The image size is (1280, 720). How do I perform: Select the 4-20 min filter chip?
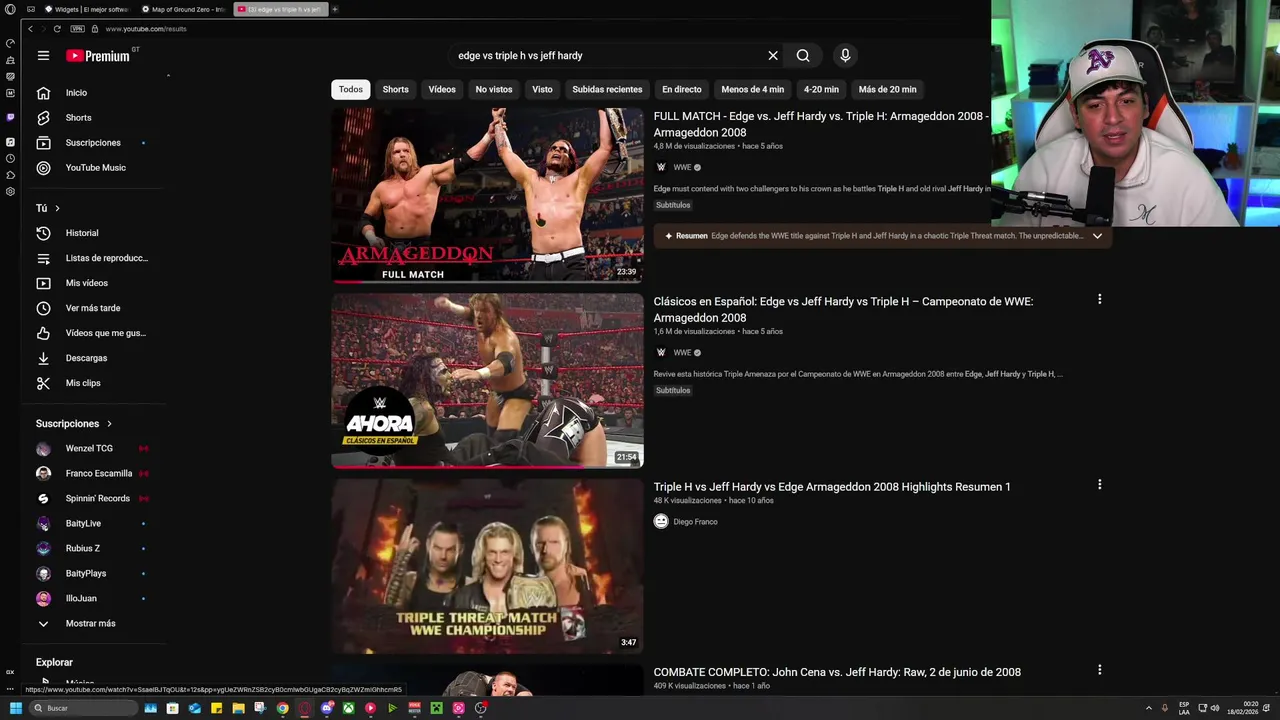point(821,89)
